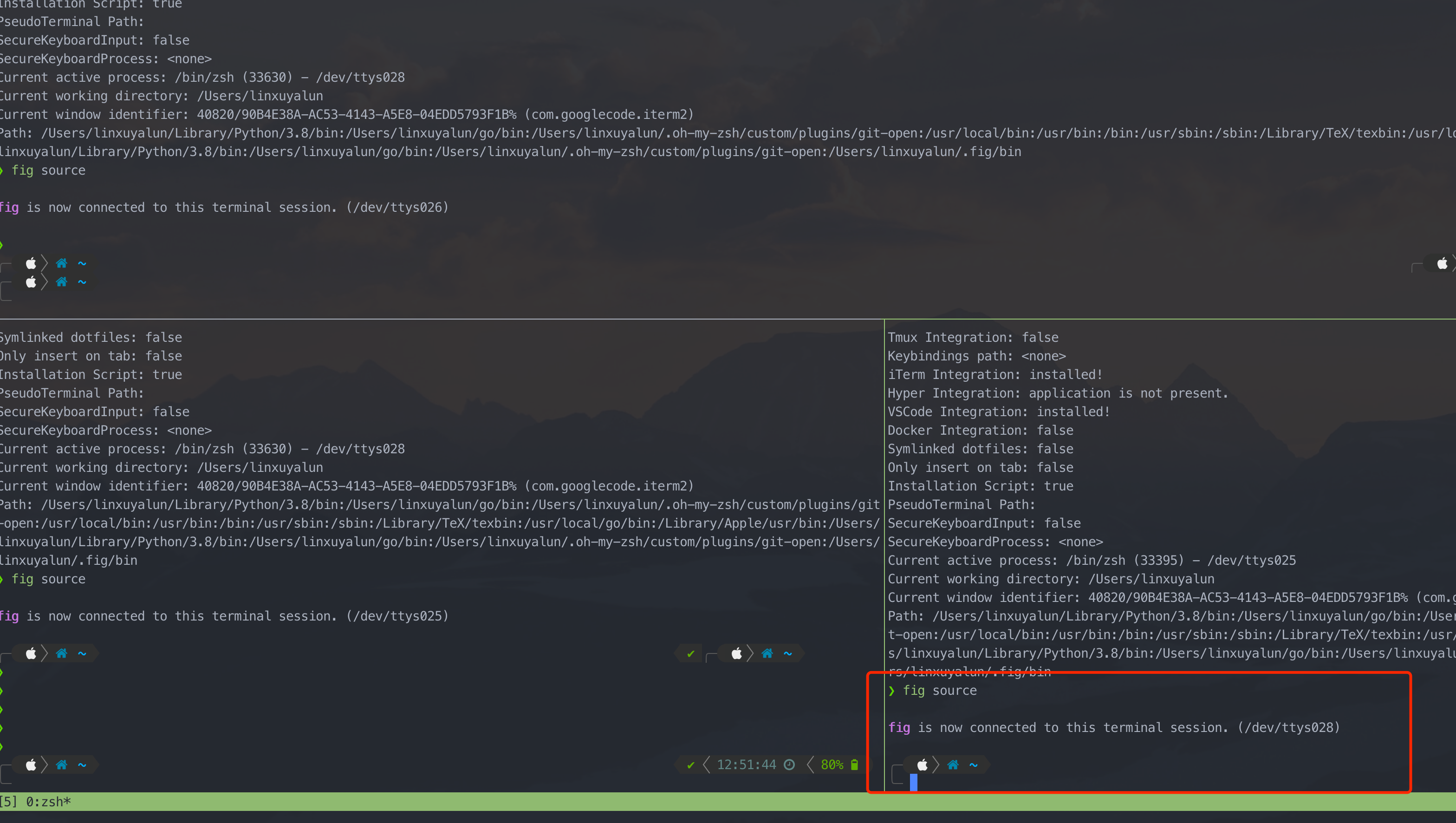Click the Apple logo in the bottom prompt
The height and width of the screenshot is (823, 1456).
pyautogui.click(x=31, y=765)
